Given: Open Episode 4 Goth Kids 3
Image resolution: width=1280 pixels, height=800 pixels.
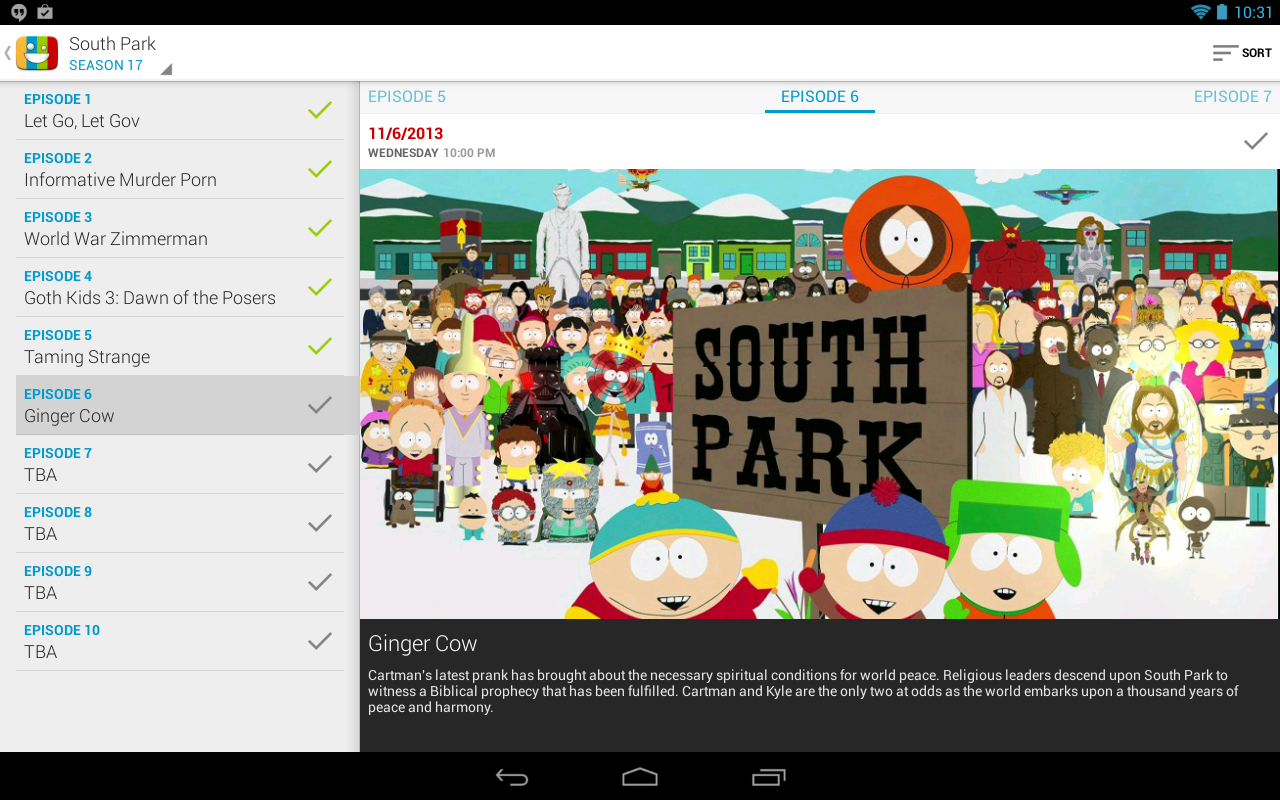Looking at the screenshot, I should tap(180, 287).
